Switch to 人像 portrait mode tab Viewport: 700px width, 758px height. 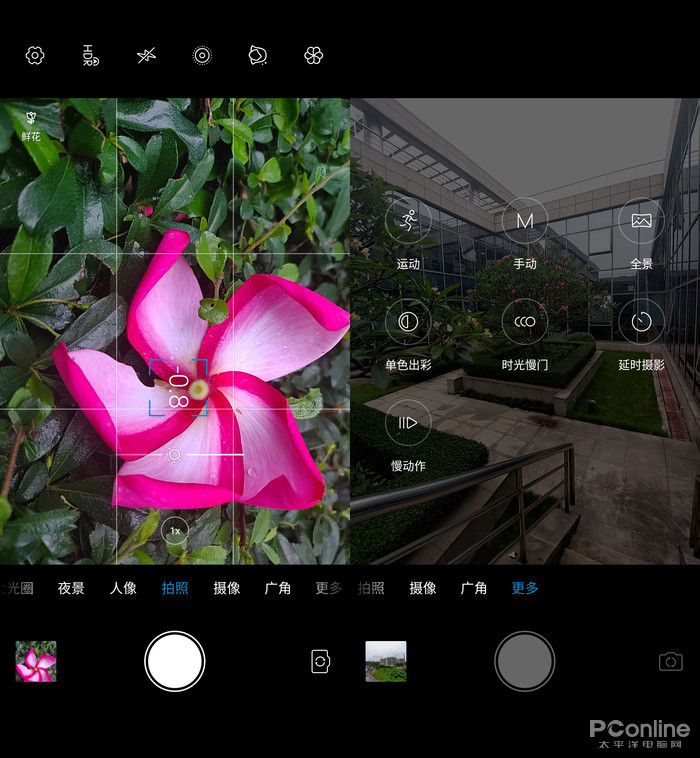pyautogui.click(x=123, y=588)
